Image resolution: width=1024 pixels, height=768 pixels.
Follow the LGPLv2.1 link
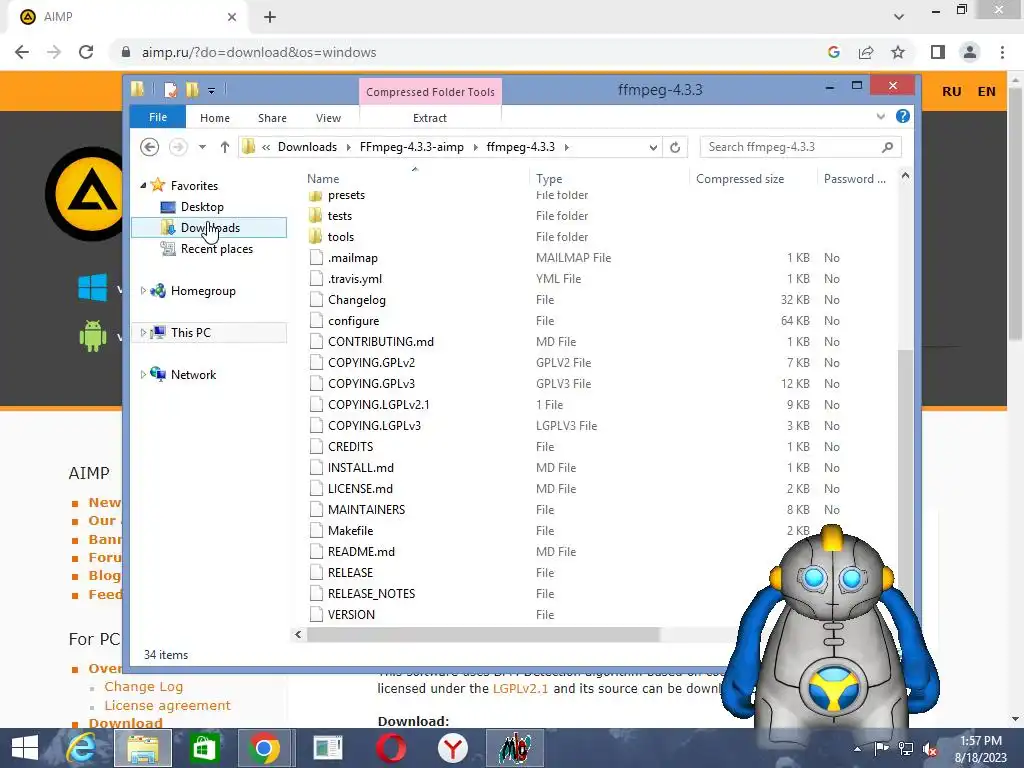520,688
